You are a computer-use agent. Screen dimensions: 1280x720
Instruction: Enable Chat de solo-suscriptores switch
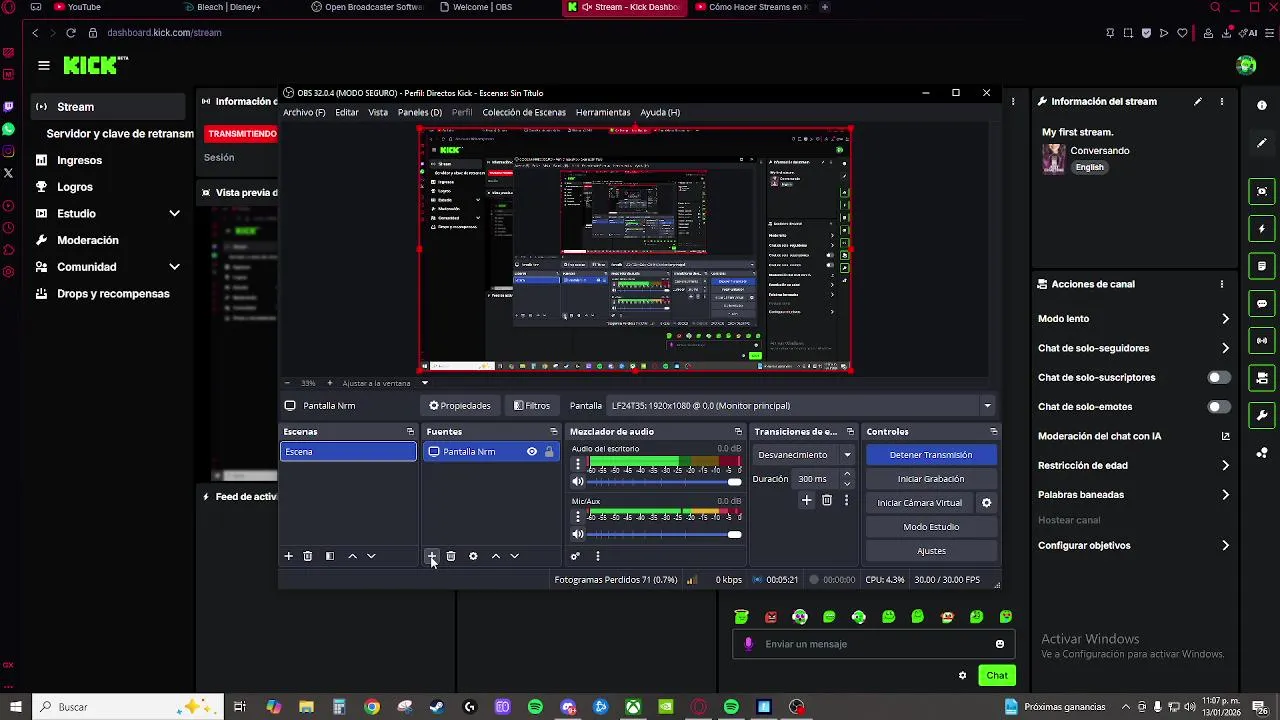(x=1219, y=378)
